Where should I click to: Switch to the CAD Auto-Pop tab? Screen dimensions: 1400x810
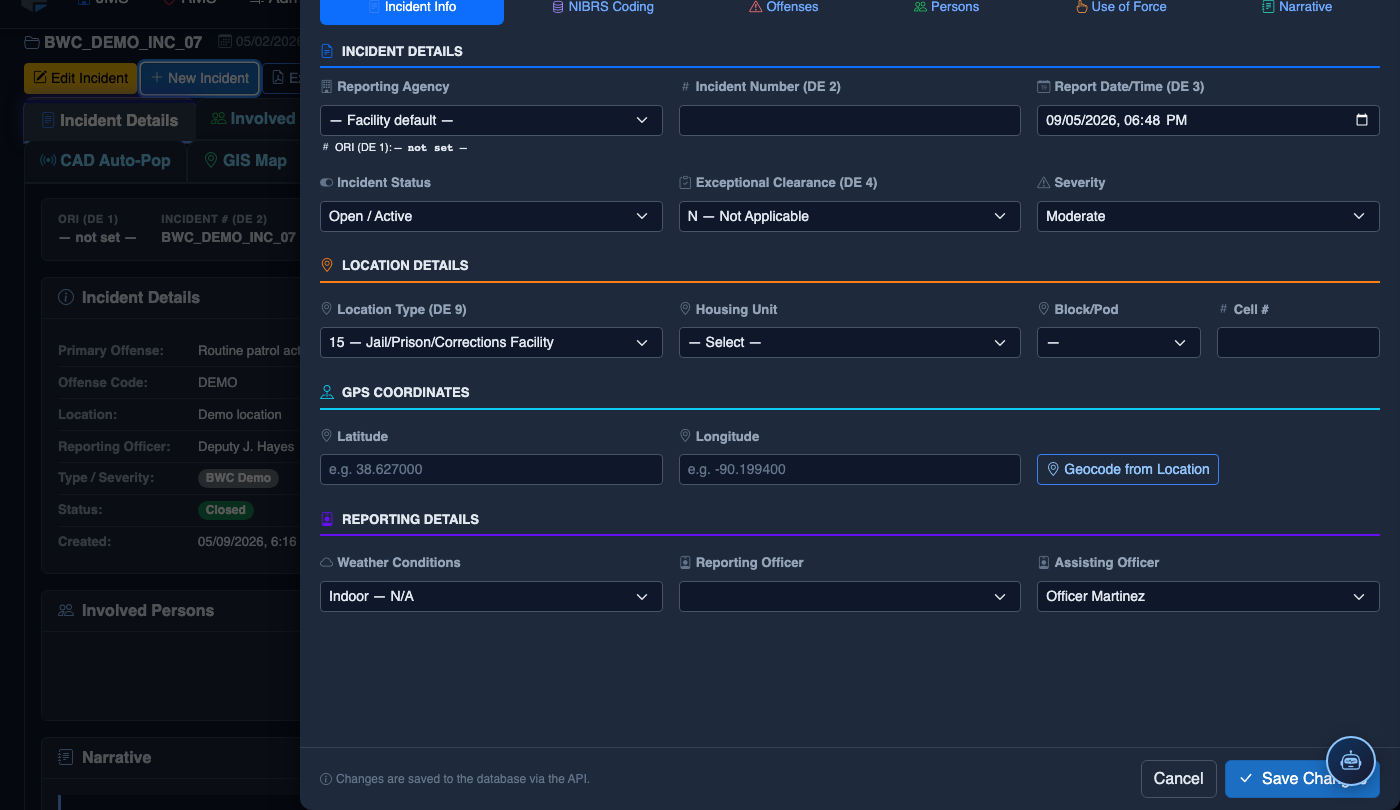coord(105,161)
